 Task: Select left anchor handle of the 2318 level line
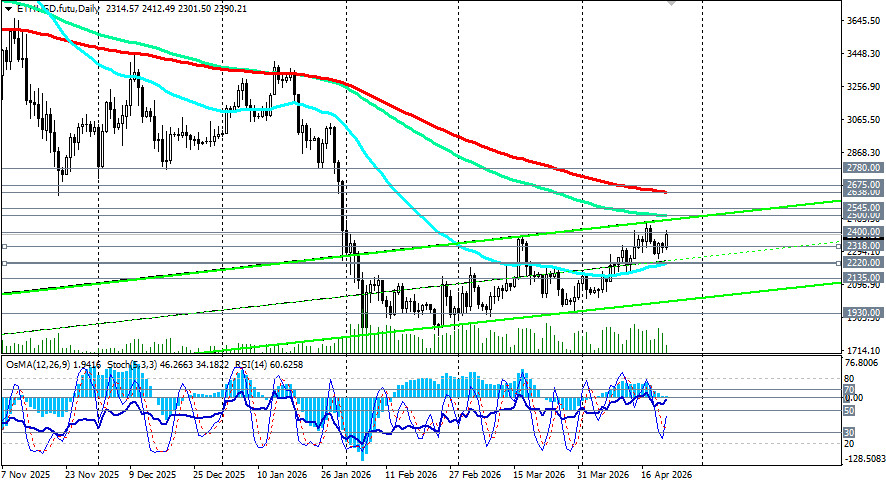click(5, 246)
